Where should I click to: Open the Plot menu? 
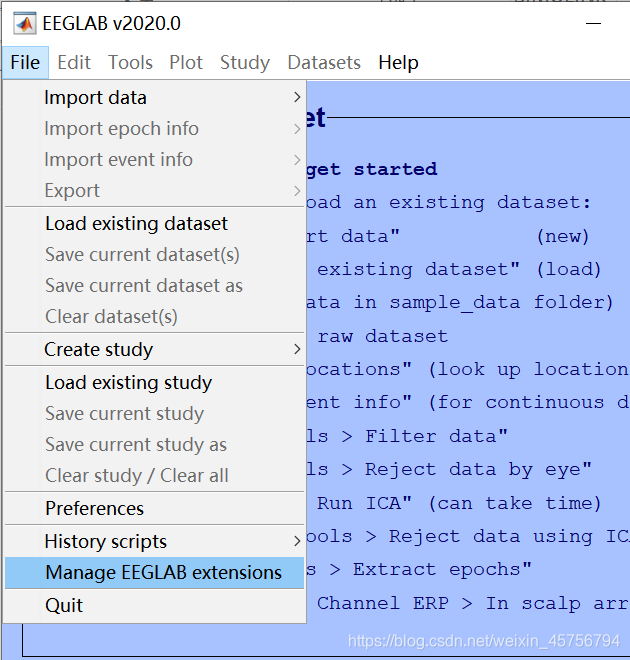tap(186, 63)
